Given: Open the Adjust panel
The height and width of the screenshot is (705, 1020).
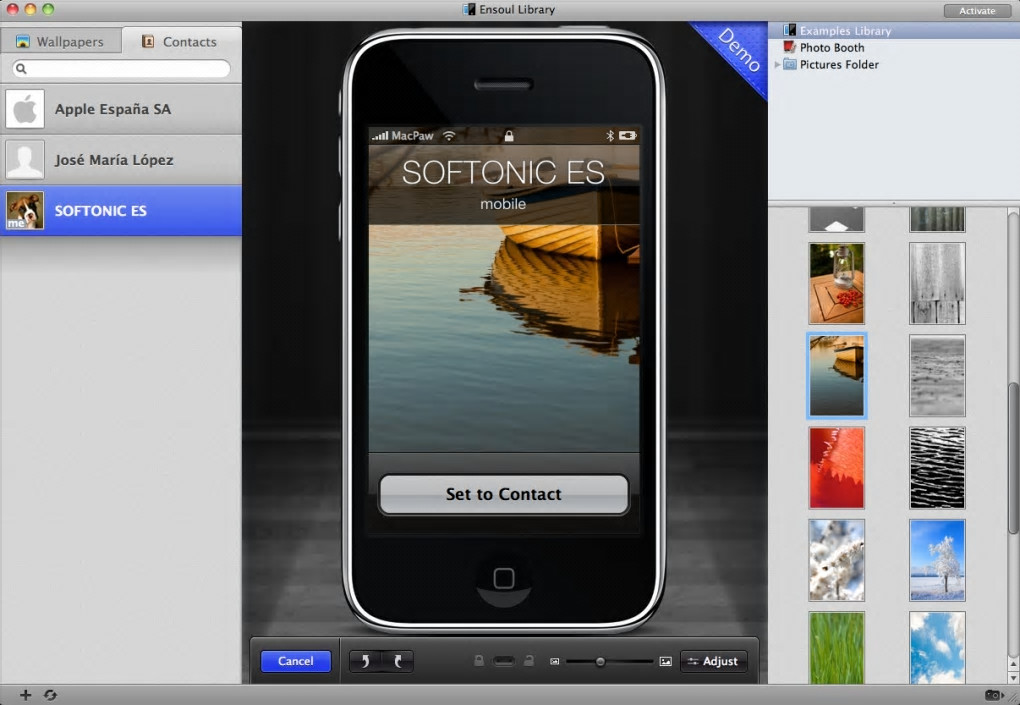Looking at the screenshot, I should [x=714, y=661].
